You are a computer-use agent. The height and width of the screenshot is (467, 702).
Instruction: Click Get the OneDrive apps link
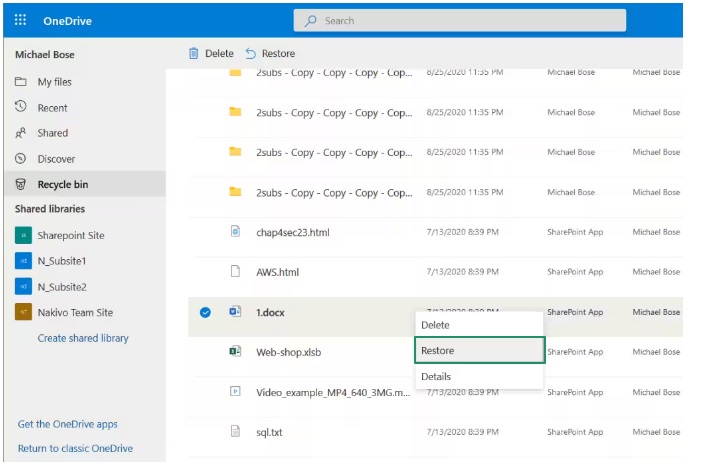click(x=68, y=424)
